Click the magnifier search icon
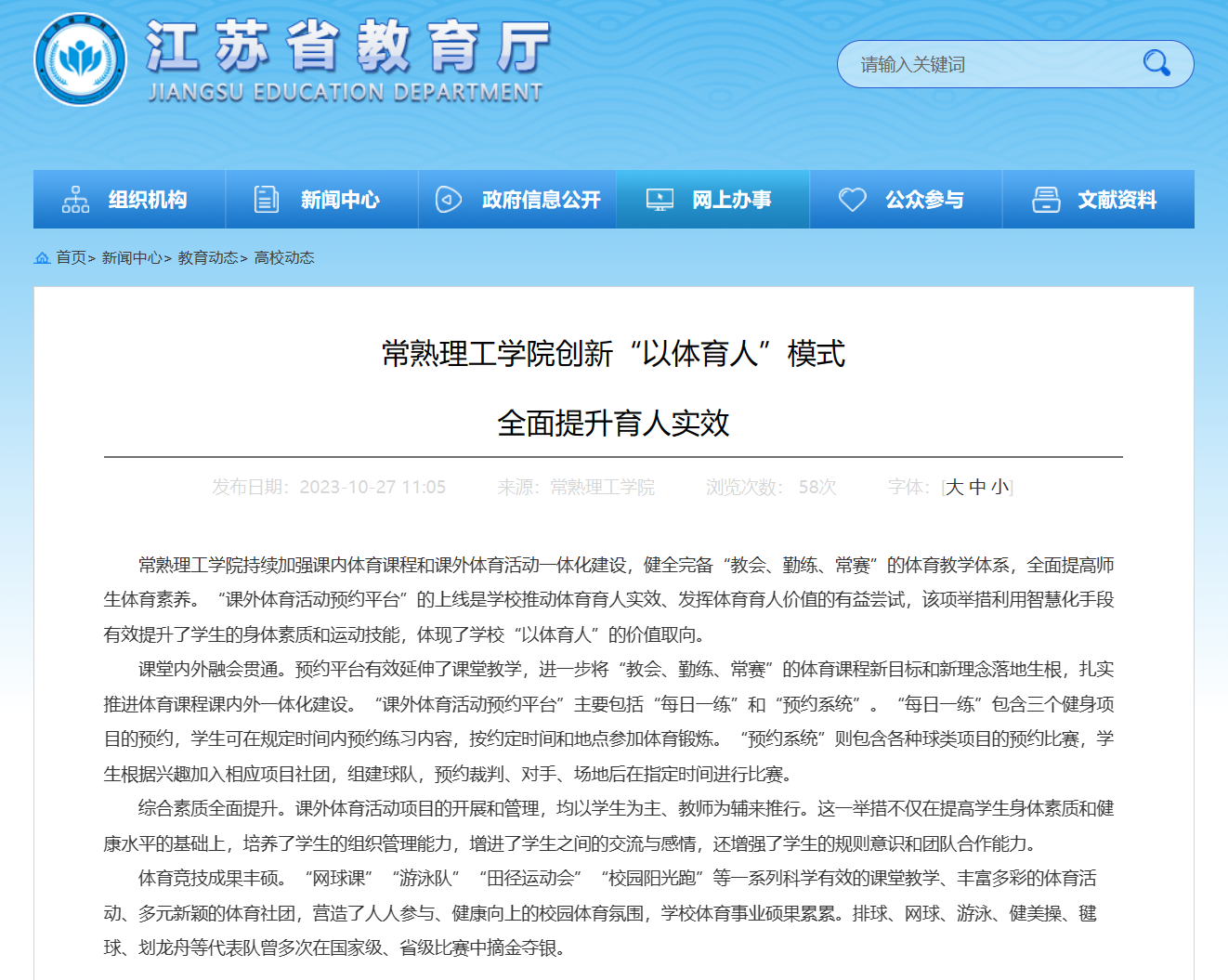The width and height of the screenshot is (1228, 980). click(1156, 63)
